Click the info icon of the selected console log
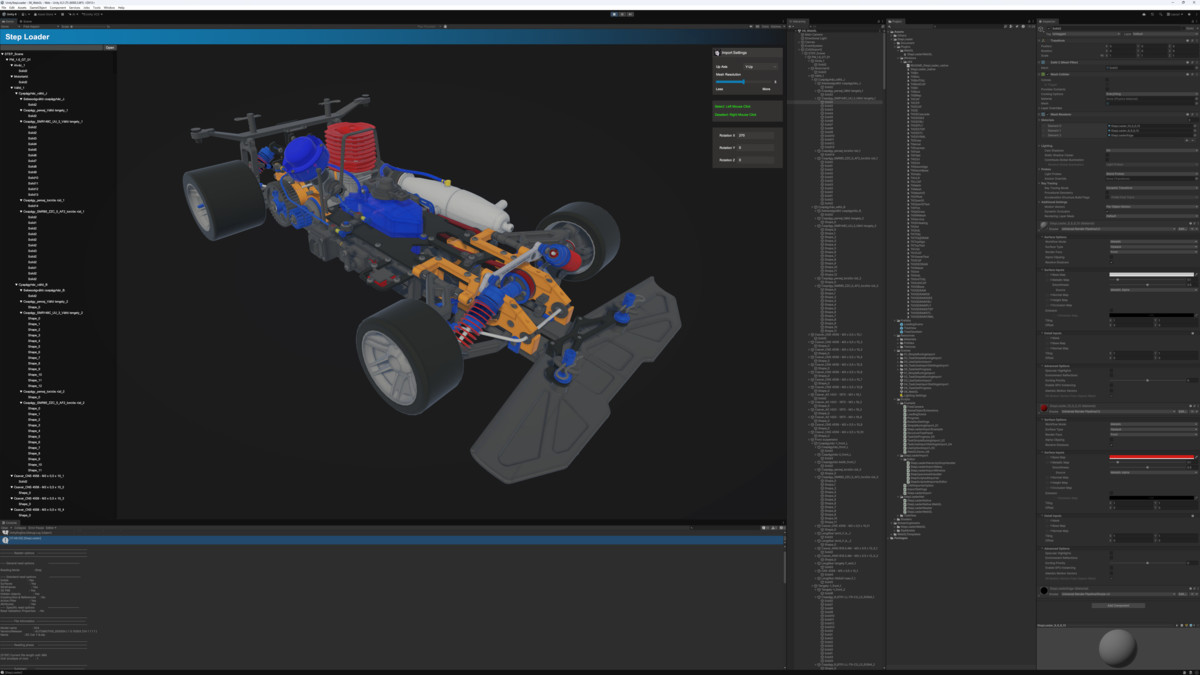Viewport: 1200px width, 675px height. pyautogui.click(x=6, y=540)
